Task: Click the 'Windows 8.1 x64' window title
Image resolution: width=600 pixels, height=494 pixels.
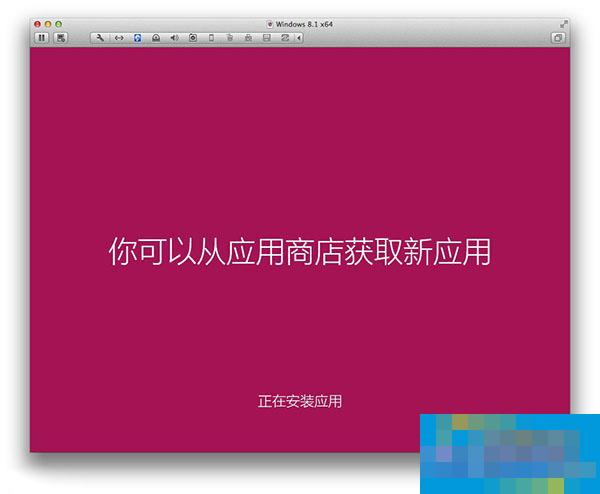Action: [x=304, y=24]
